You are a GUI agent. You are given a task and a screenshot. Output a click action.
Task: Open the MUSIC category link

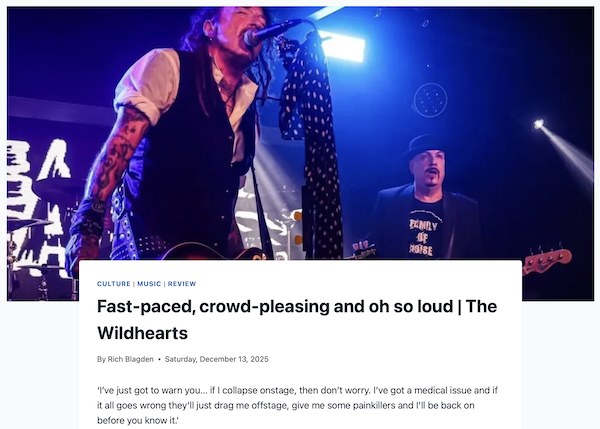click(x=149, y=284)
